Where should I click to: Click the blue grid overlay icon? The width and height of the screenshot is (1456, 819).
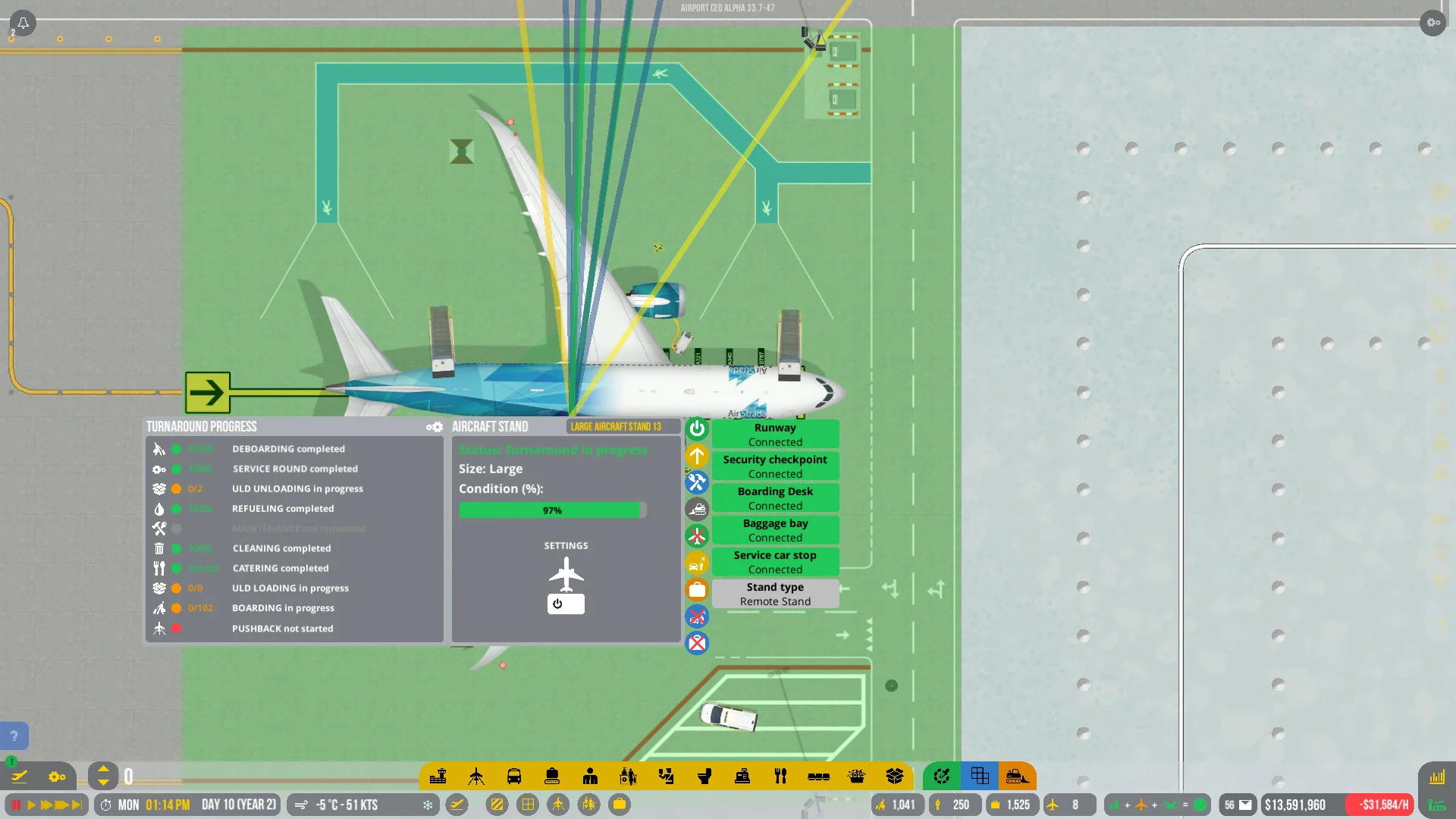980,776
